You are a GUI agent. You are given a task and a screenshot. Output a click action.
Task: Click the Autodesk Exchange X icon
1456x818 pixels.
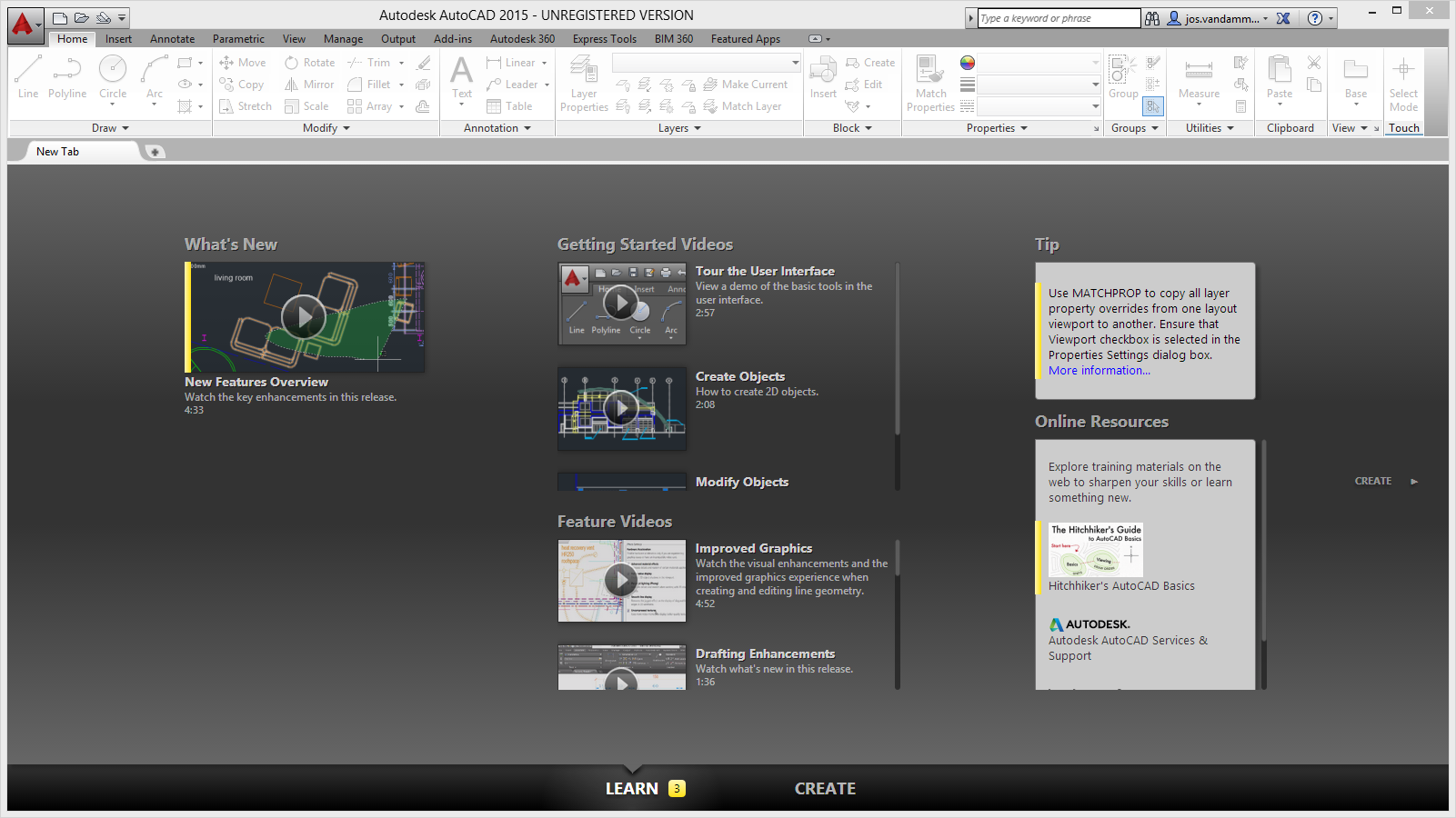click(1283, 18)
